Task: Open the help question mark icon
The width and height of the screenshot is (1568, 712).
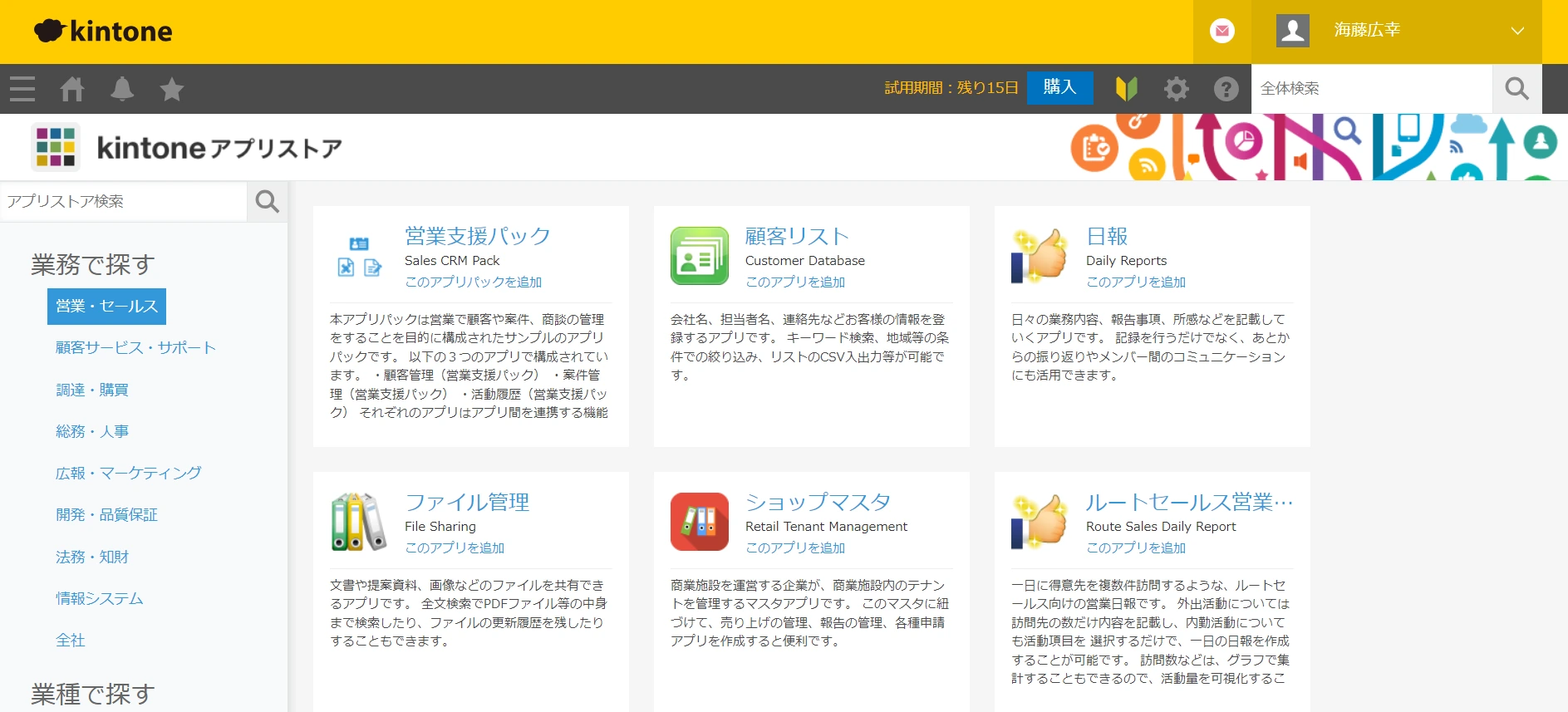Action: pyautogui.click(x=1226, y=89)
